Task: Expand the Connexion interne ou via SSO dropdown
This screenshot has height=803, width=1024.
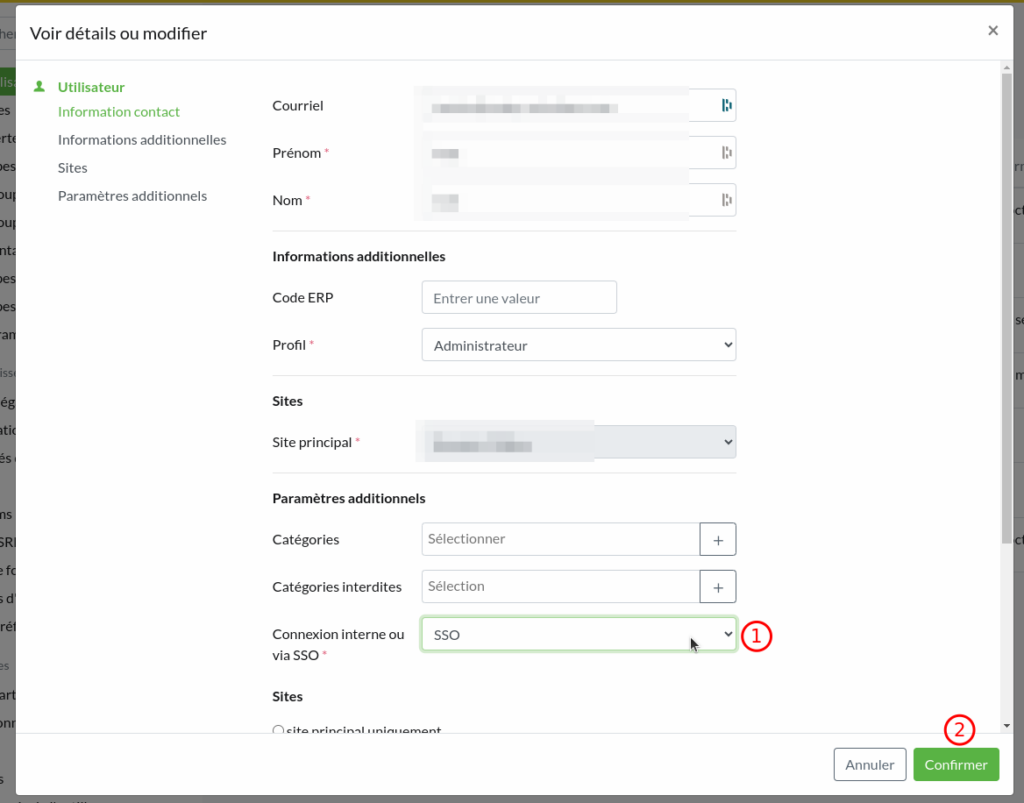Action: tap(579, 634)
